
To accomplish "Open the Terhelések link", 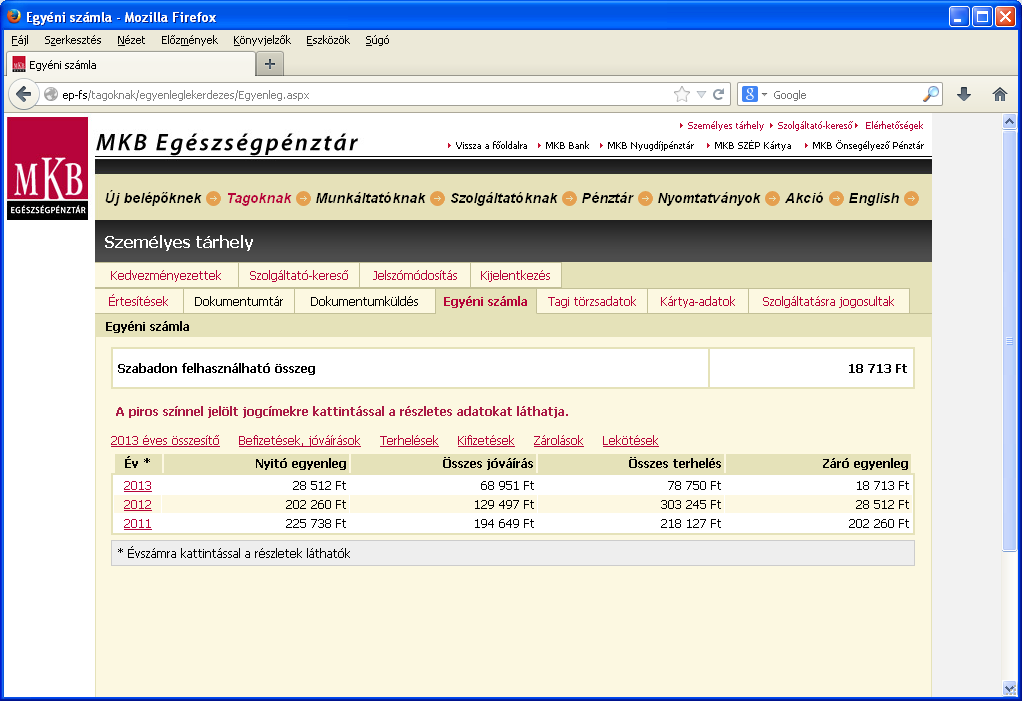I will [409, 440].
